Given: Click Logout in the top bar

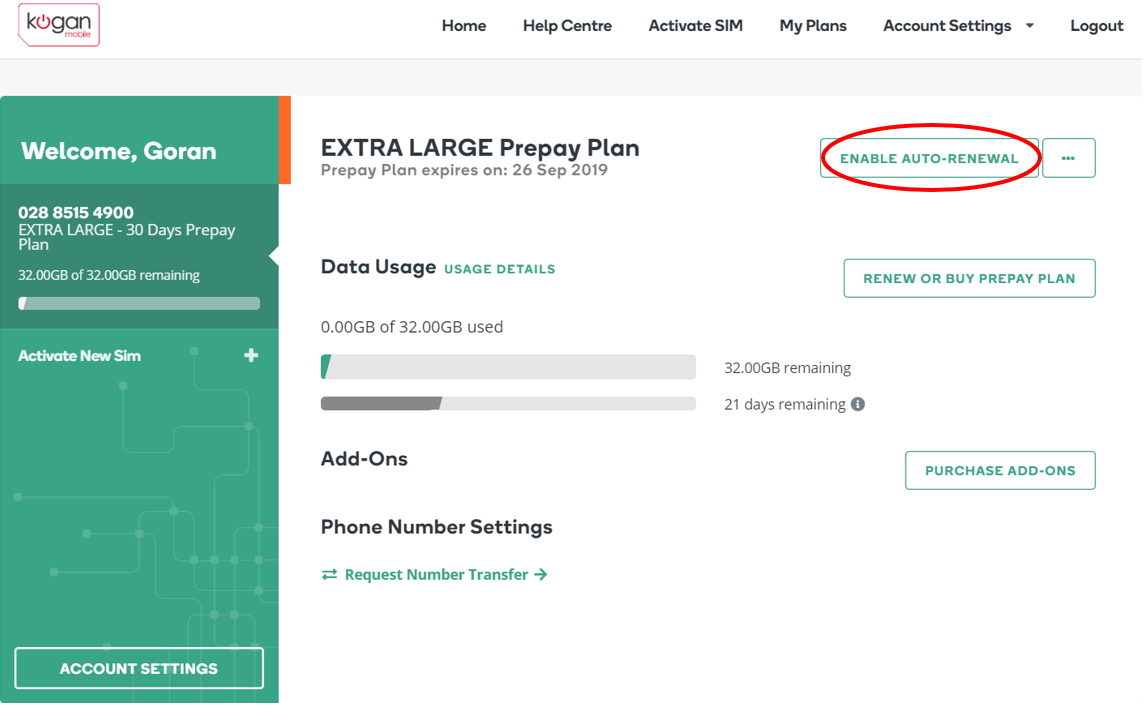Looking at the screenshot, I should pos(1096,26).
